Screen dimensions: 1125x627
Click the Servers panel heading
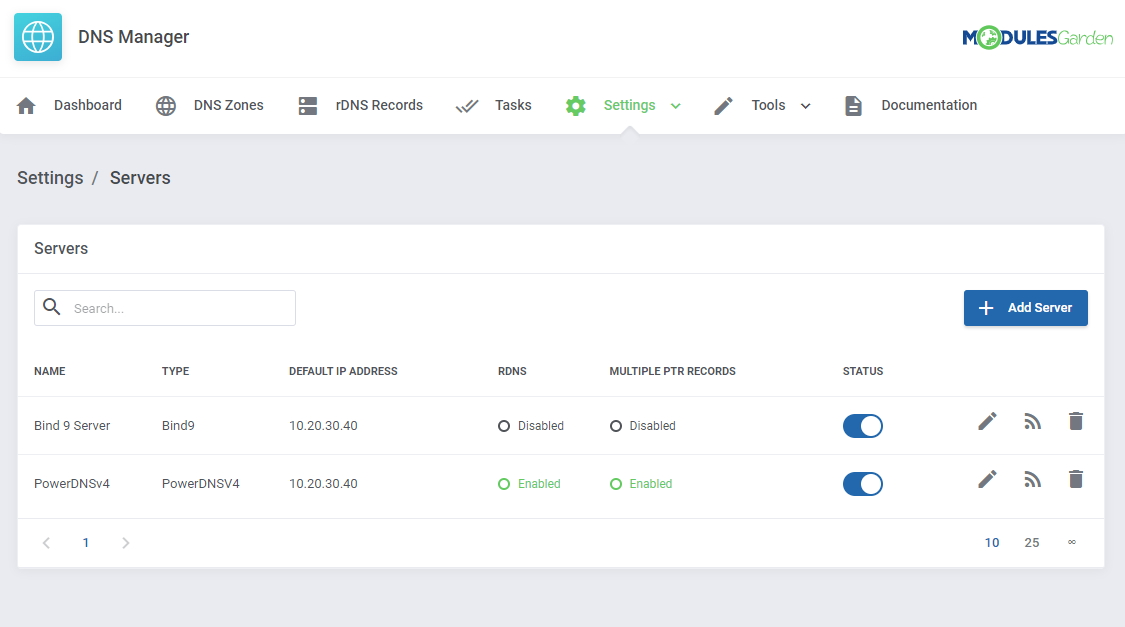61,248
